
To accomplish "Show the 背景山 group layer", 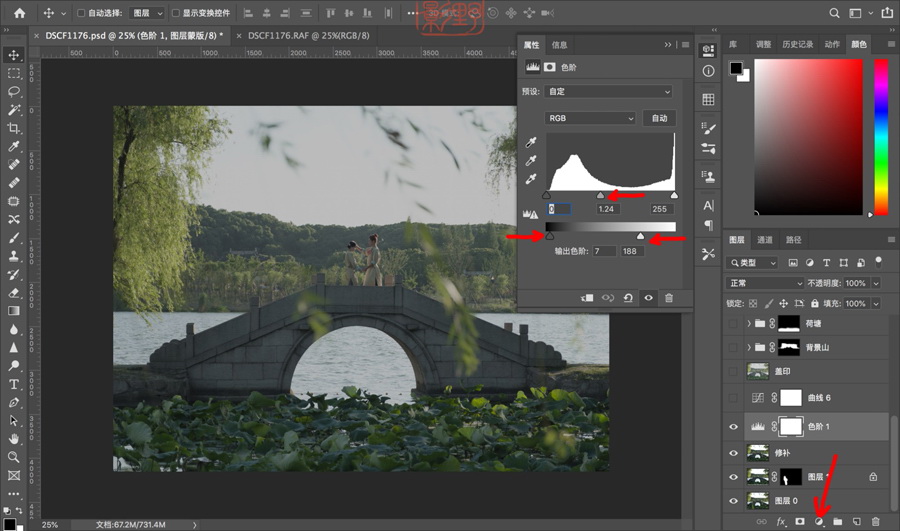I will (x=733, y=347).
